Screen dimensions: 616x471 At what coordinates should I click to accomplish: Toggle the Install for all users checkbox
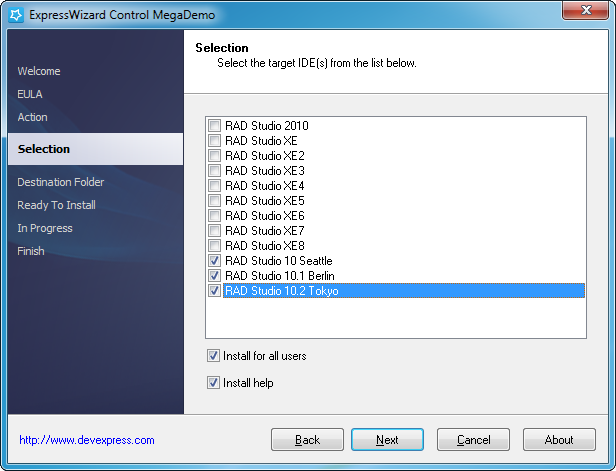pyautogui.click(x=213, y=356)
